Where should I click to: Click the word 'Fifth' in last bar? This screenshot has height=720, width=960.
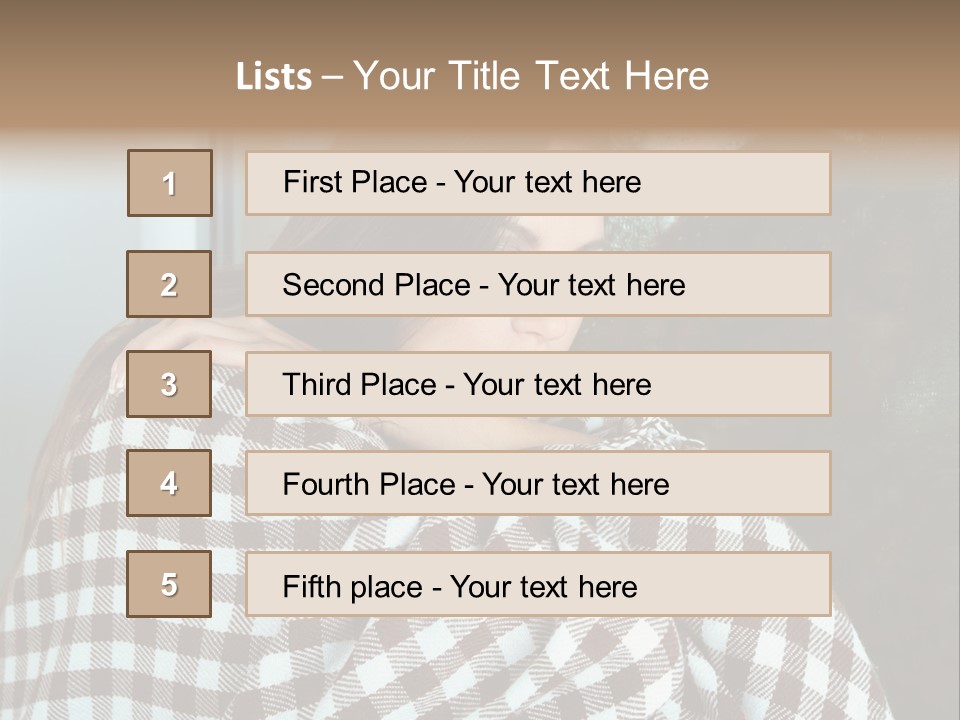pos(311,586)
